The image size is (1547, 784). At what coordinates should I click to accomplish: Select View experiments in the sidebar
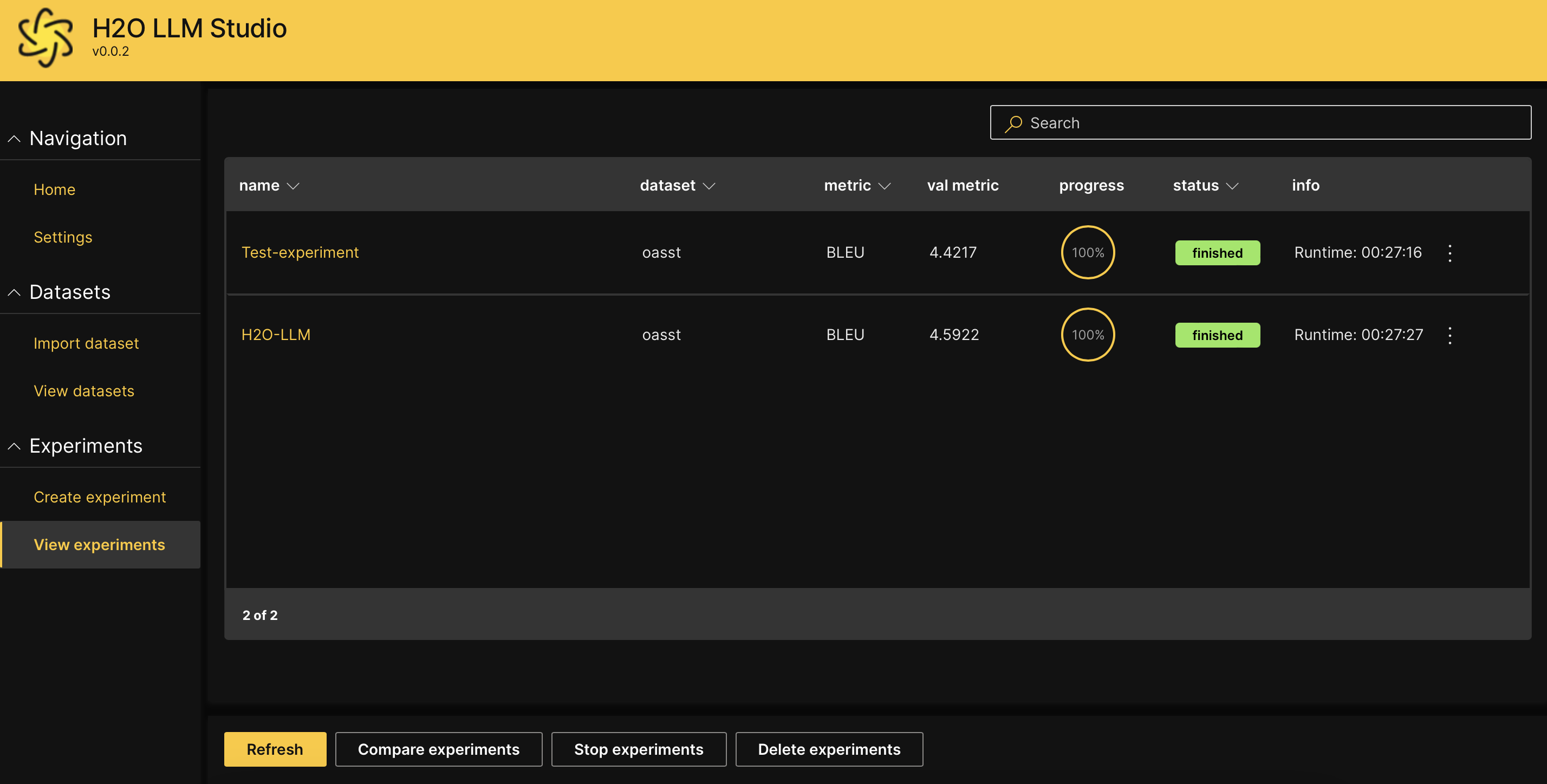(100, 545)
